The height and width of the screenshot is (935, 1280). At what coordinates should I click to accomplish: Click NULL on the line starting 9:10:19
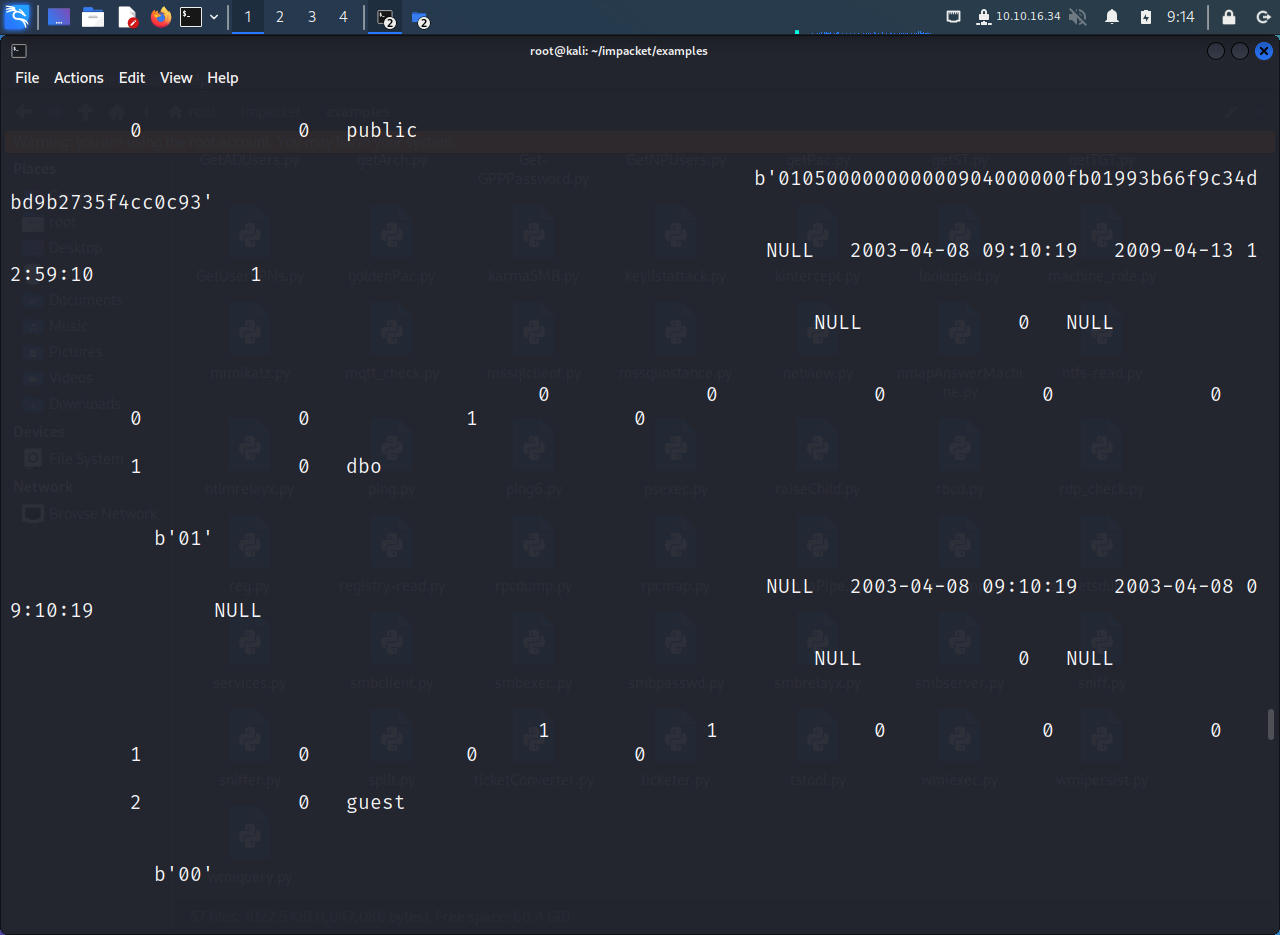click(x=238, y=611)
